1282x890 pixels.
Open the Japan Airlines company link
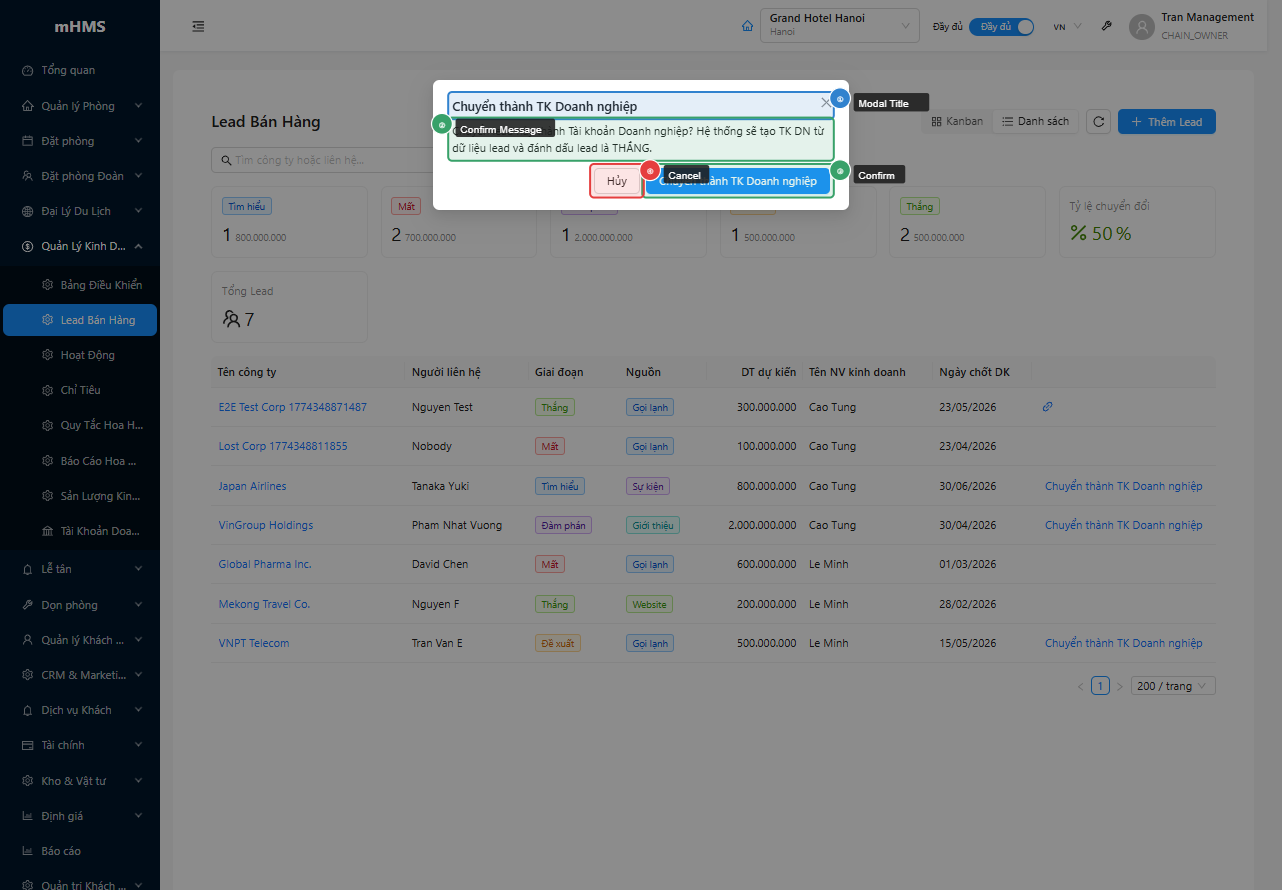coord(252,486)
